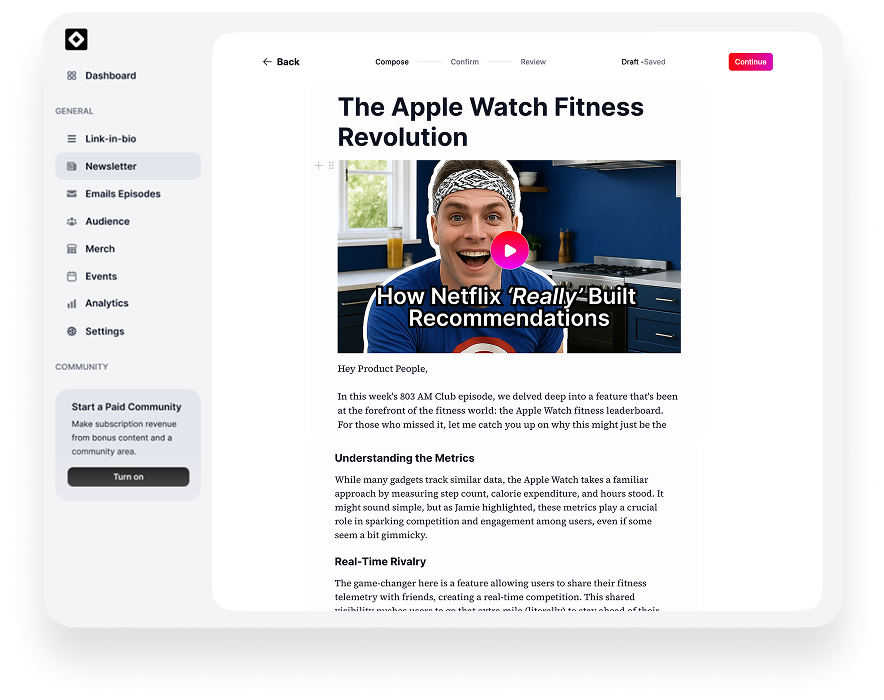Click paragraph starting 'While many gadgets track'
This screenshot has width=884, height=700.
click(499, 507)
